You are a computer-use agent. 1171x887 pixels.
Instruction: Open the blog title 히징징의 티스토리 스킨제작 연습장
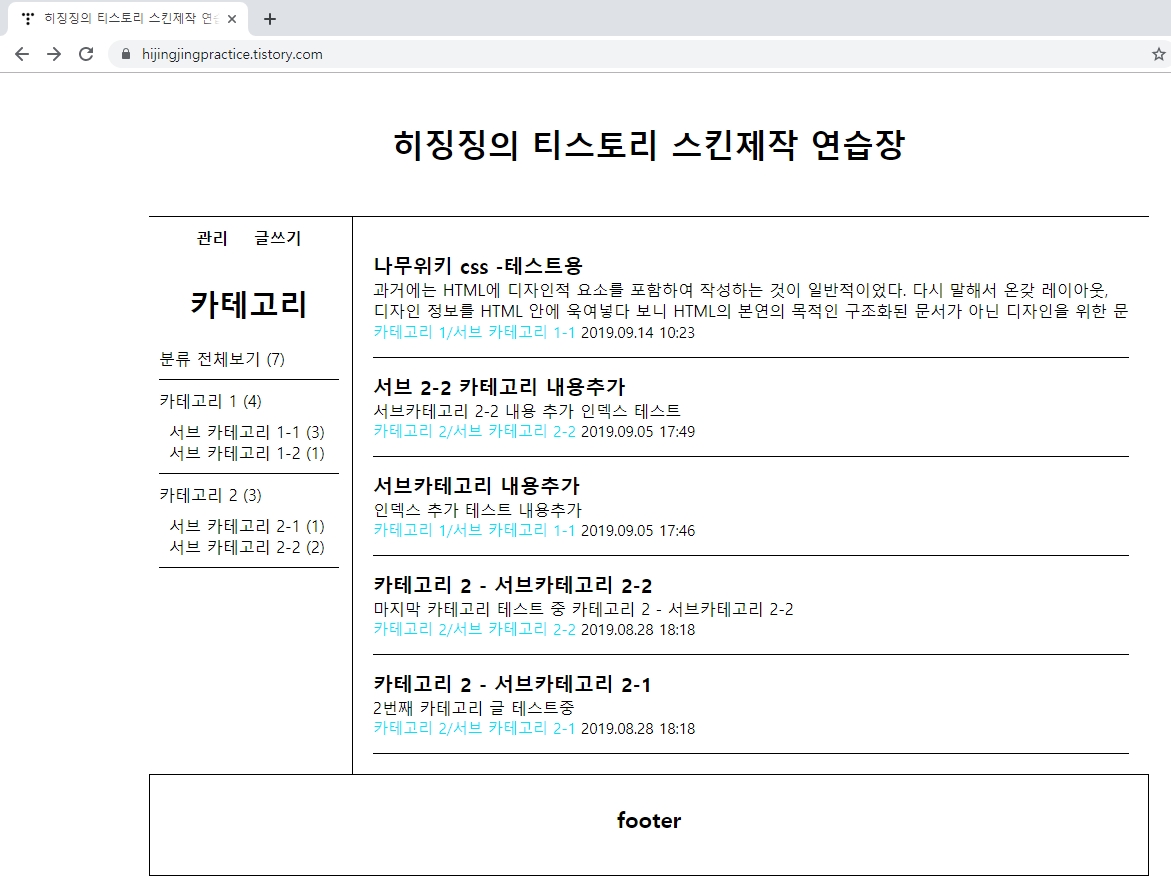[648, 144]
